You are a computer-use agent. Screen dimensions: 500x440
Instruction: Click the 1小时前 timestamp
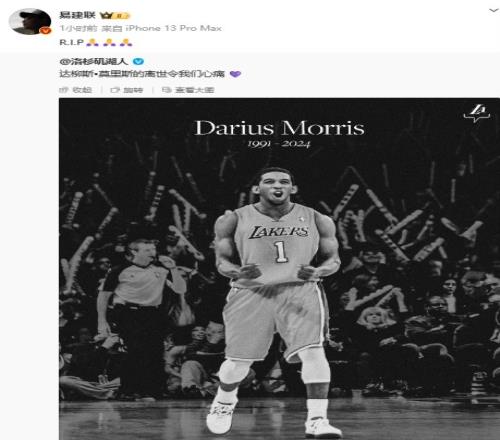coord(78,28)
